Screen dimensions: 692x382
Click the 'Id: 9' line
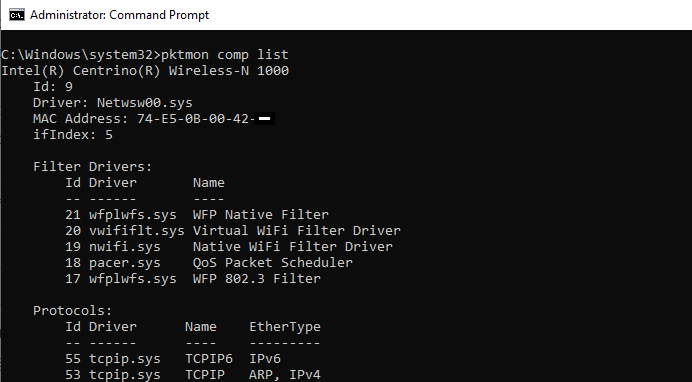coord(53,87)
